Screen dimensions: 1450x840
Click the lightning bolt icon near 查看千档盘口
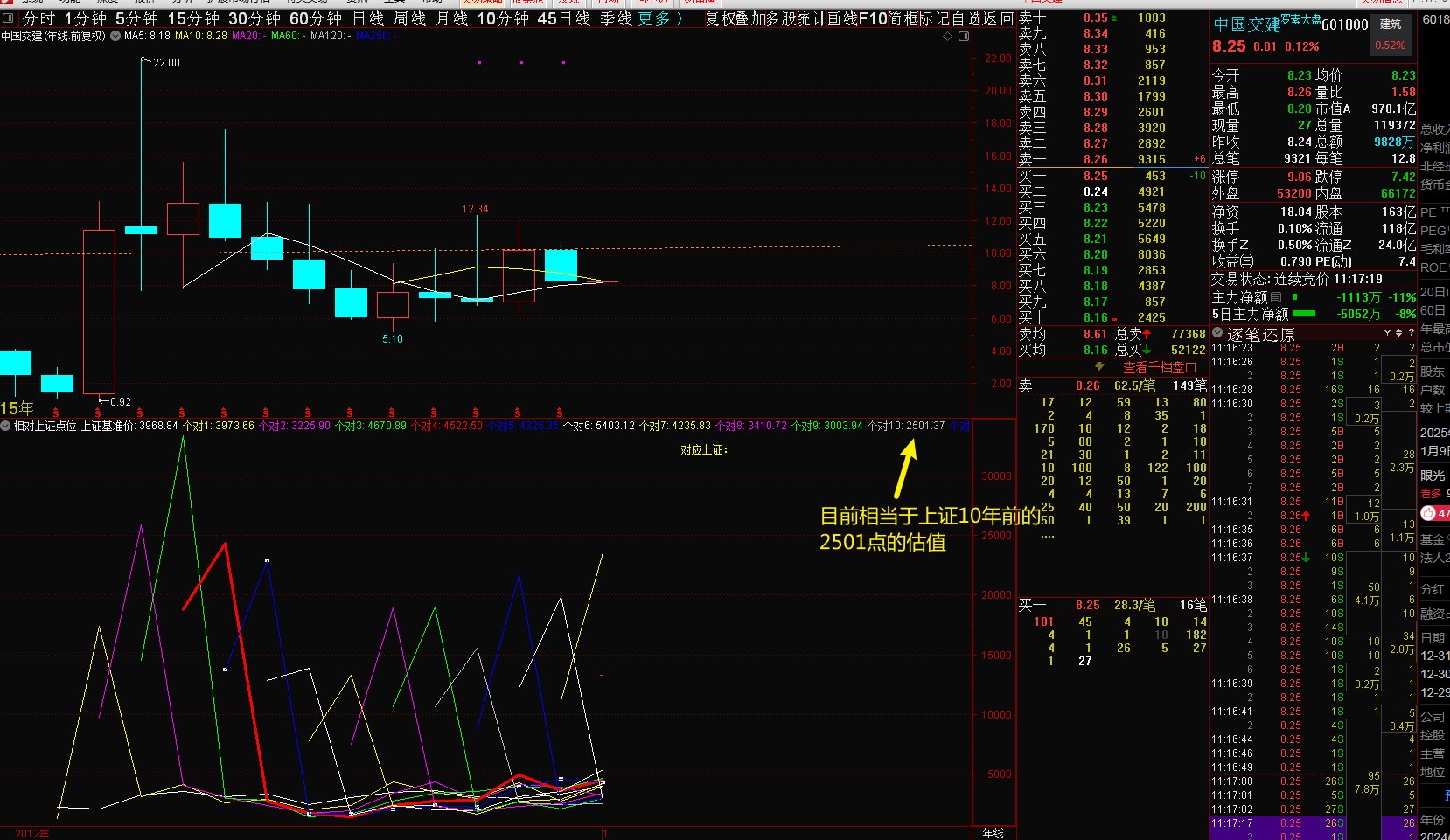coord(1099,367)
